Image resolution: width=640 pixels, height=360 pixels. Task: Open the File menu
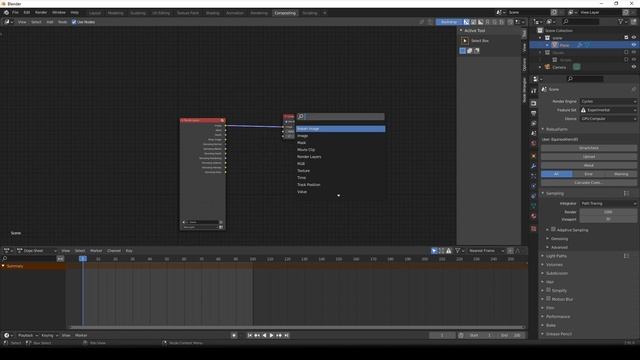[15, 13]
